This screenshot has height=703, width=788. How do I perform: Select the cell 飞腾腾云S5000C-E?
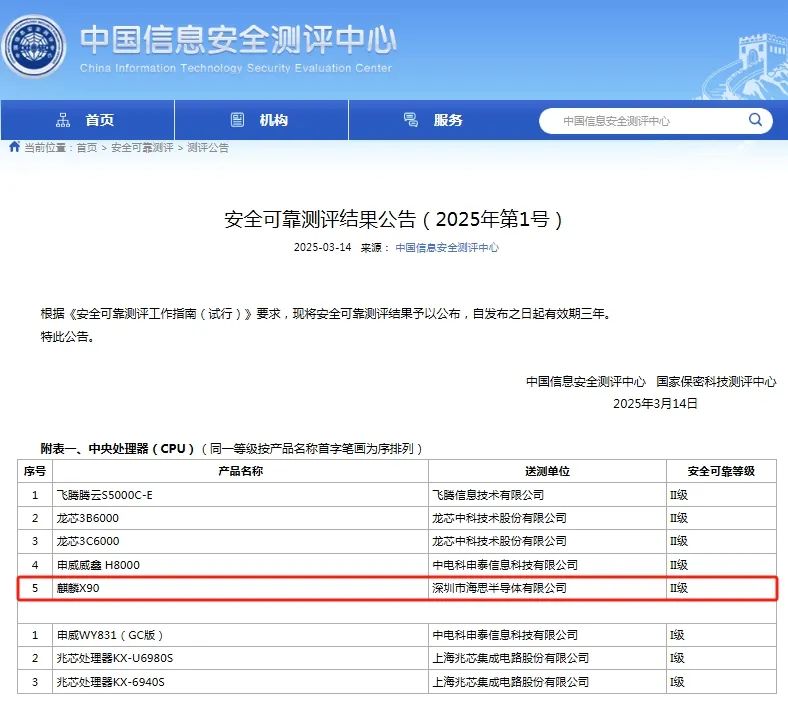click(x=240, y=495)
